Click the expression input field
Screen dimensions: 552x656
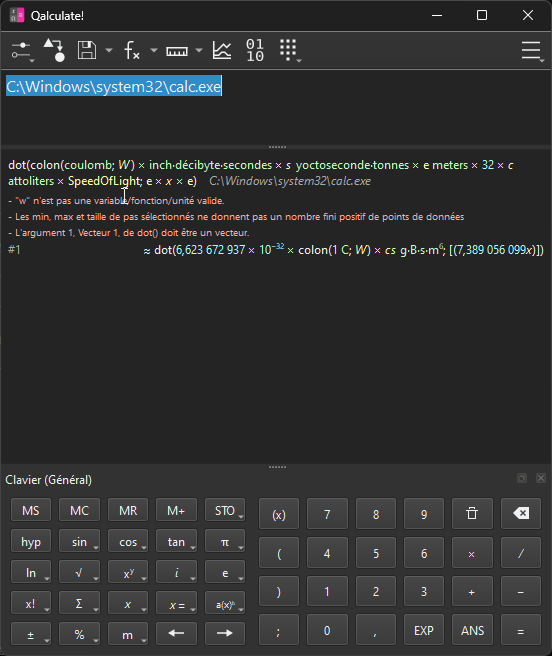pyautogui.click(x=276, y=108)
